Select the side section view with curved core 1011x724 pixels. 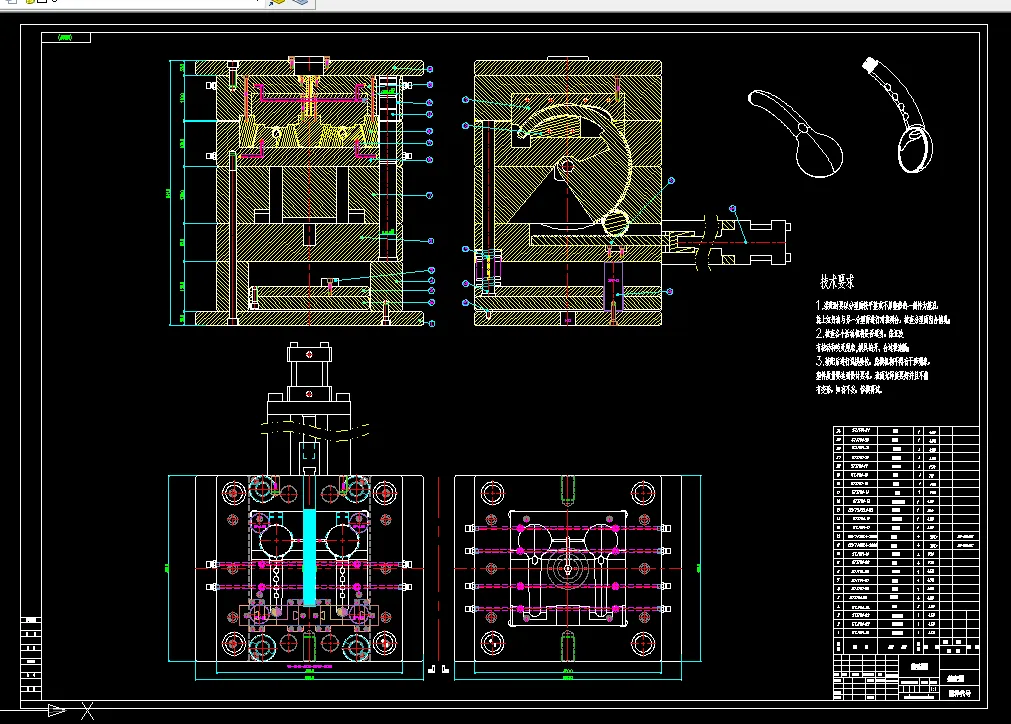pos(567,192)
